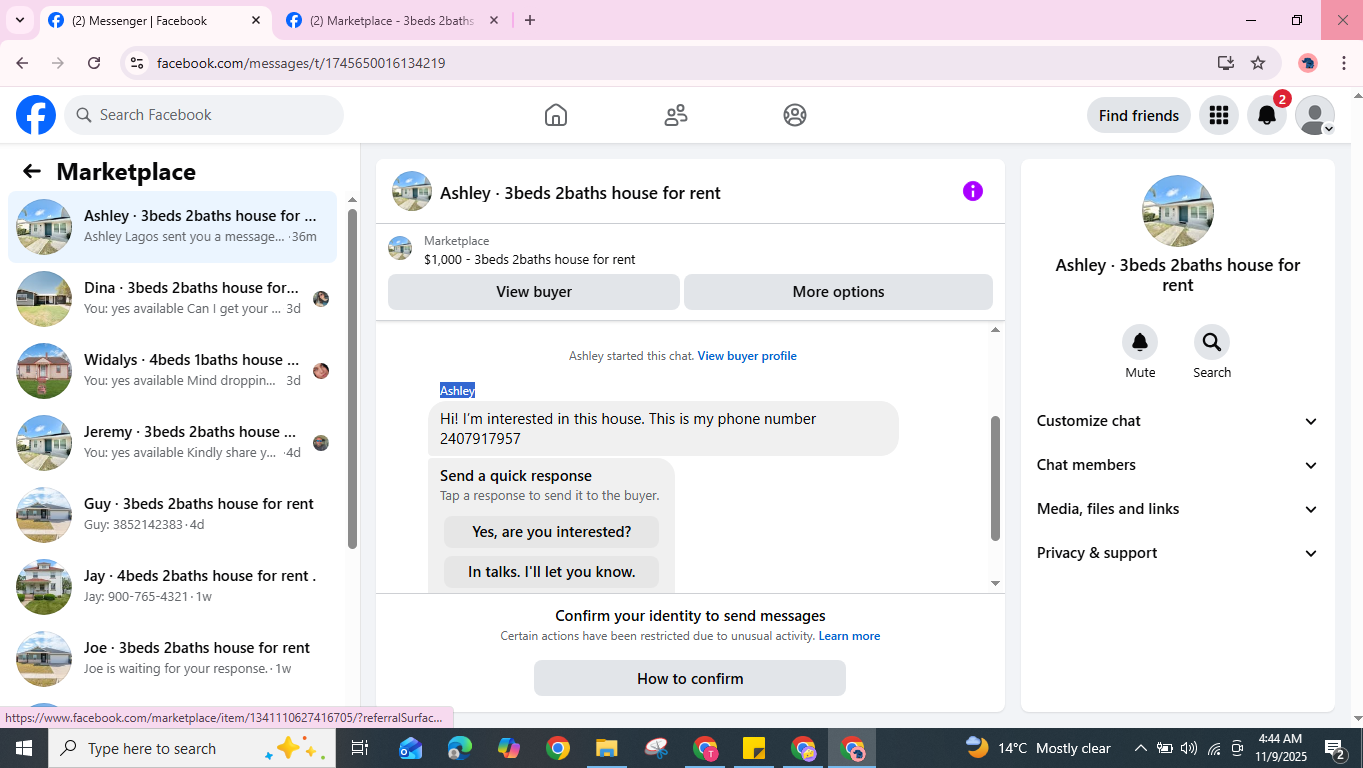The image size is (1363, 768).
Task: Open Windows notification center with badge 2
Action: pyautogui.click(x=1335, y=748)
